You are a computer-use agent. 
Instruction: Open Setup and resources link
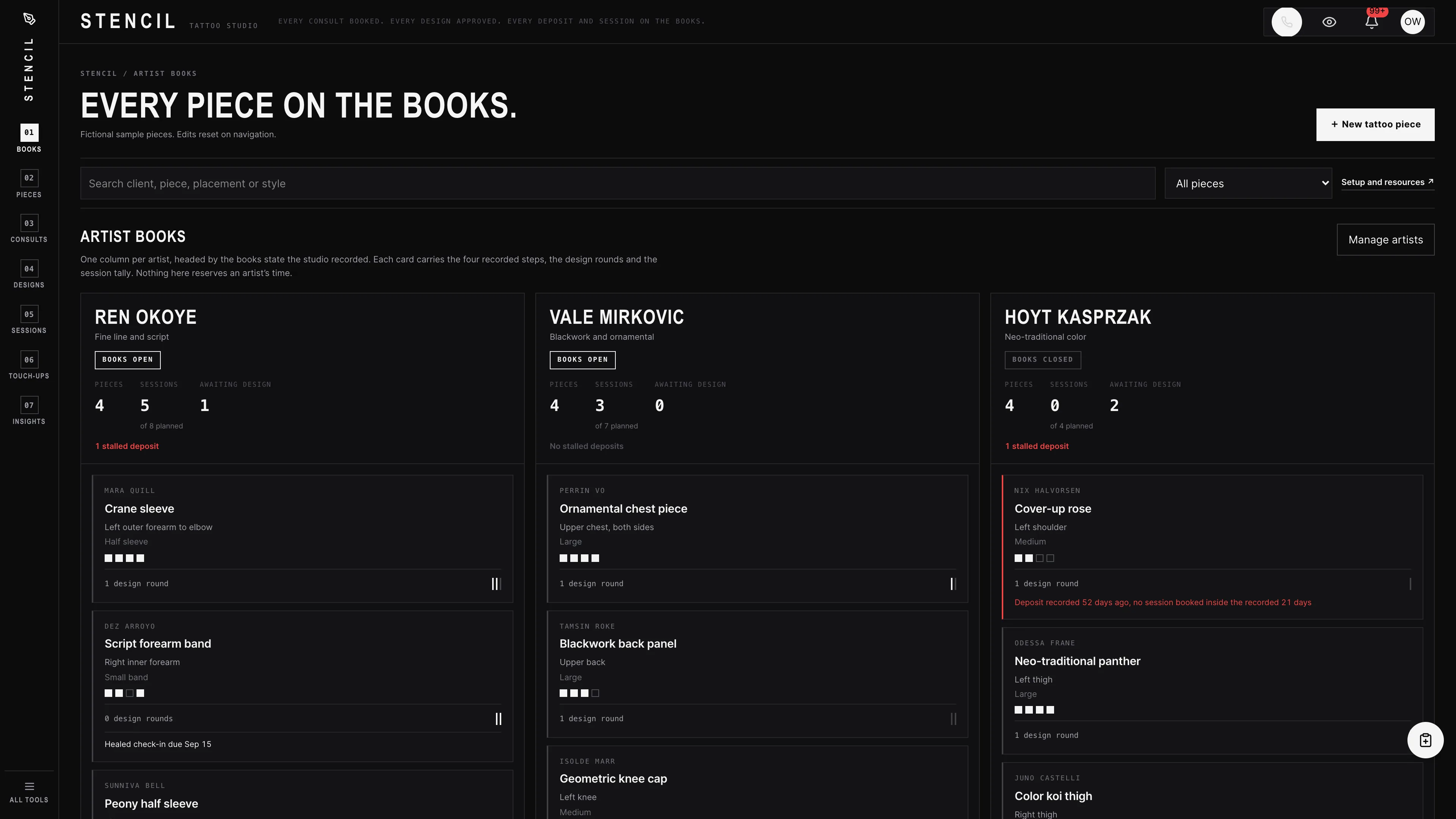point(1387,182)
